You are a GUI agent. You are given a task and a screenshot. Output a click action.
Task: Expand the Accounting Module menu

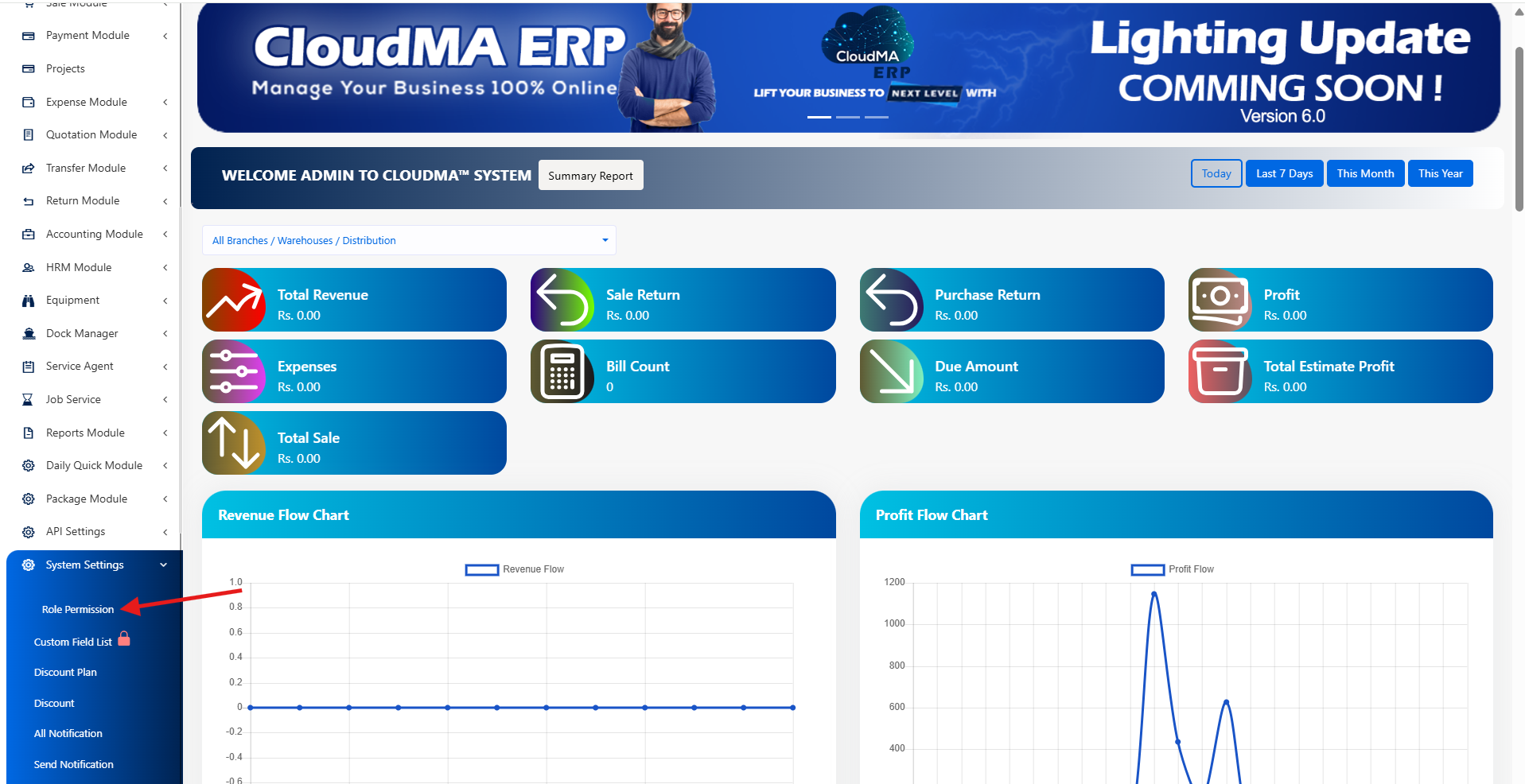pos(95,234)
